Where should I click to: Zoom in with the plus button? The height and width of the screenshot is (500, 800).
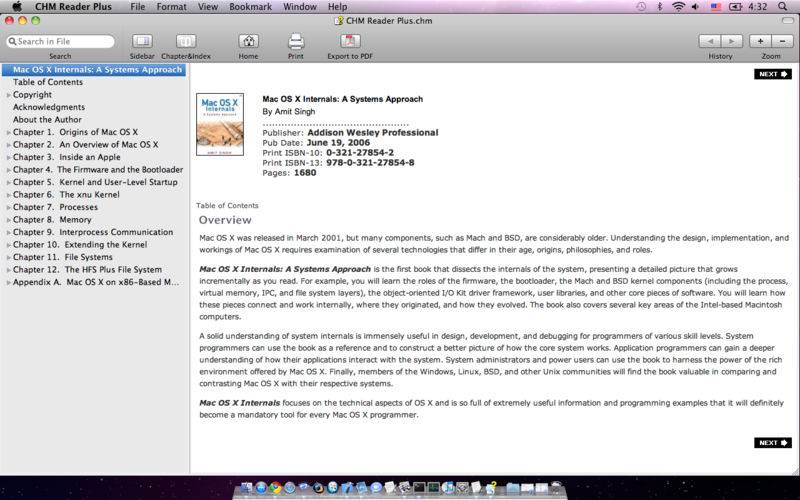tap(760, 41)
